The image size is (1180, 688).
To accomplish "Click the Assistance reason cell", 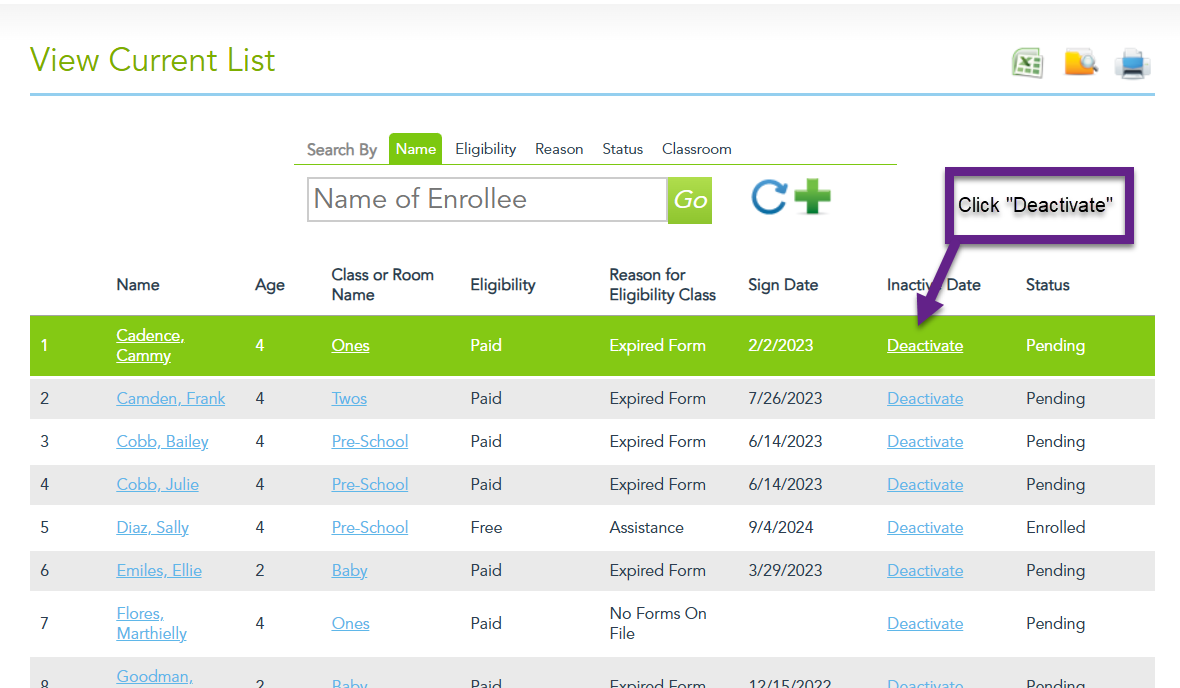I will (x=646, y=527).
